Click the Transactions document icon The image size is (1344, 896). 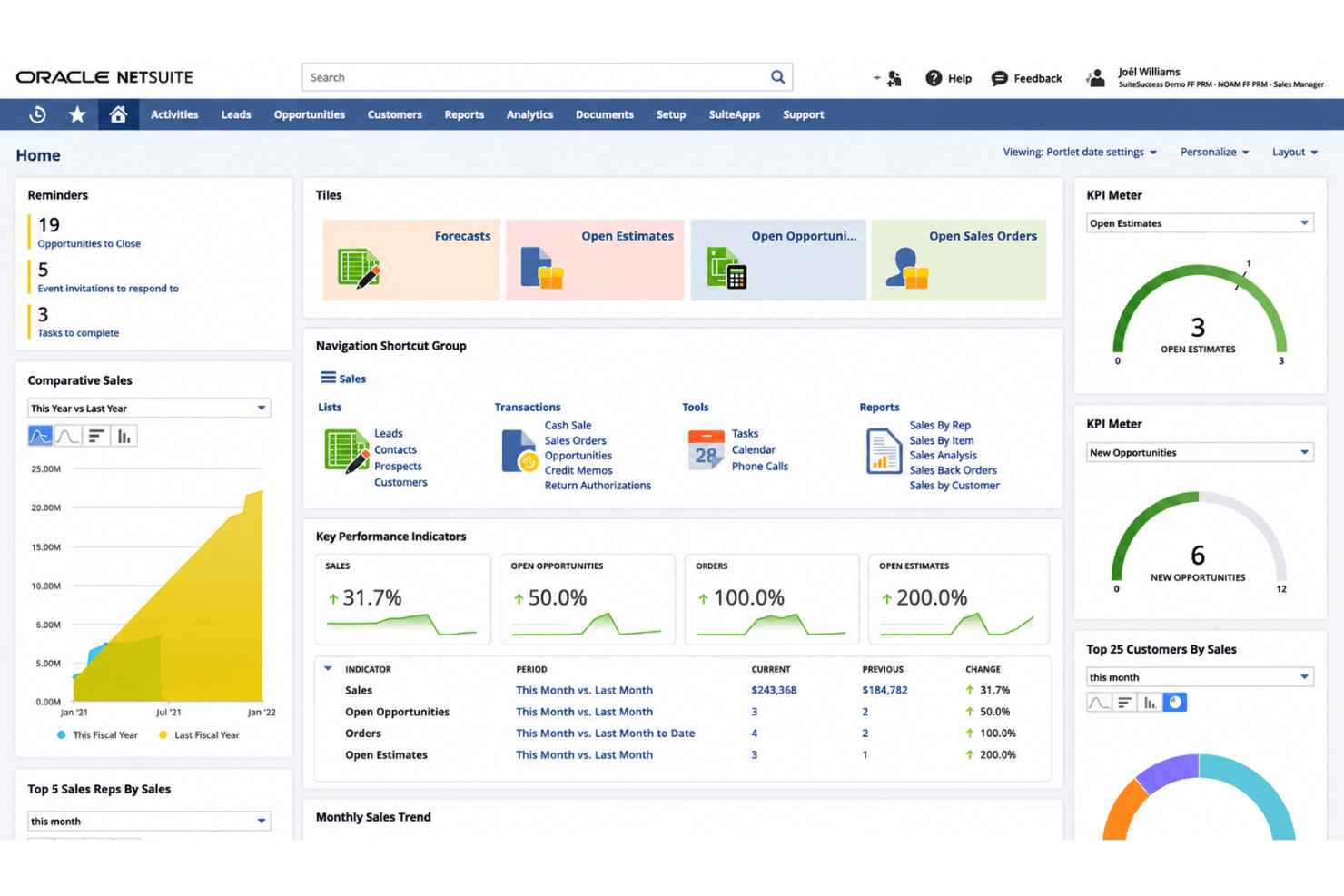tap(519, 451)
